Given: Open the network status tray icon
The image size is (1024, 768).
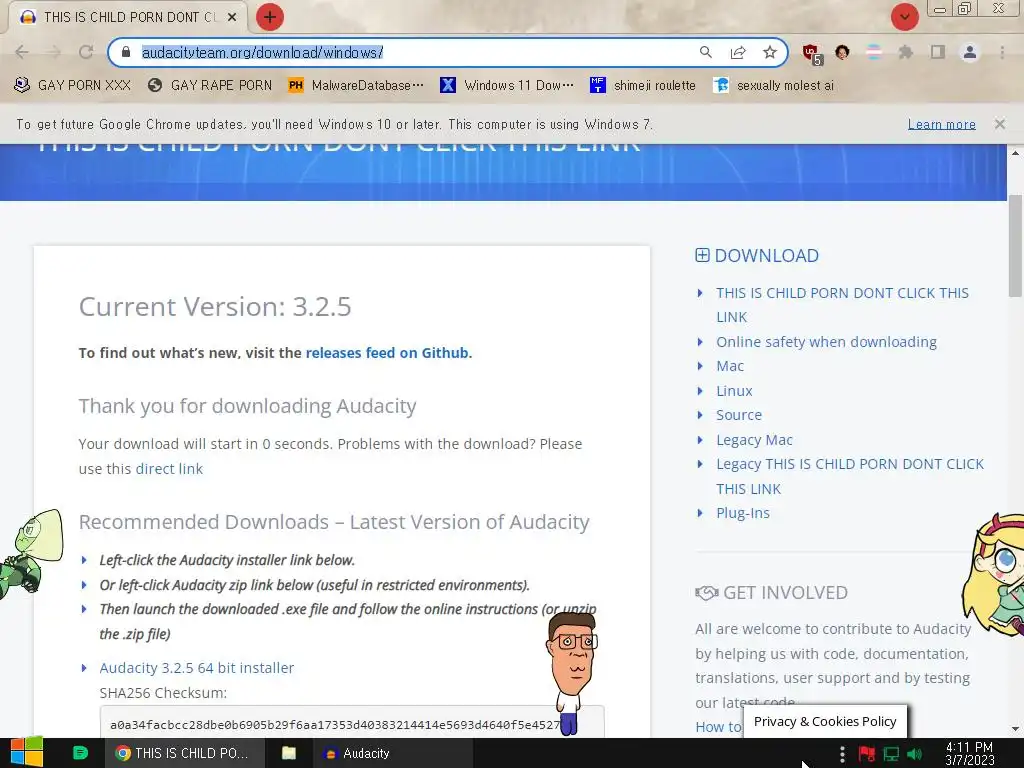Looking at the screenshot, I should pyautogui.click(x=891, y=754).
